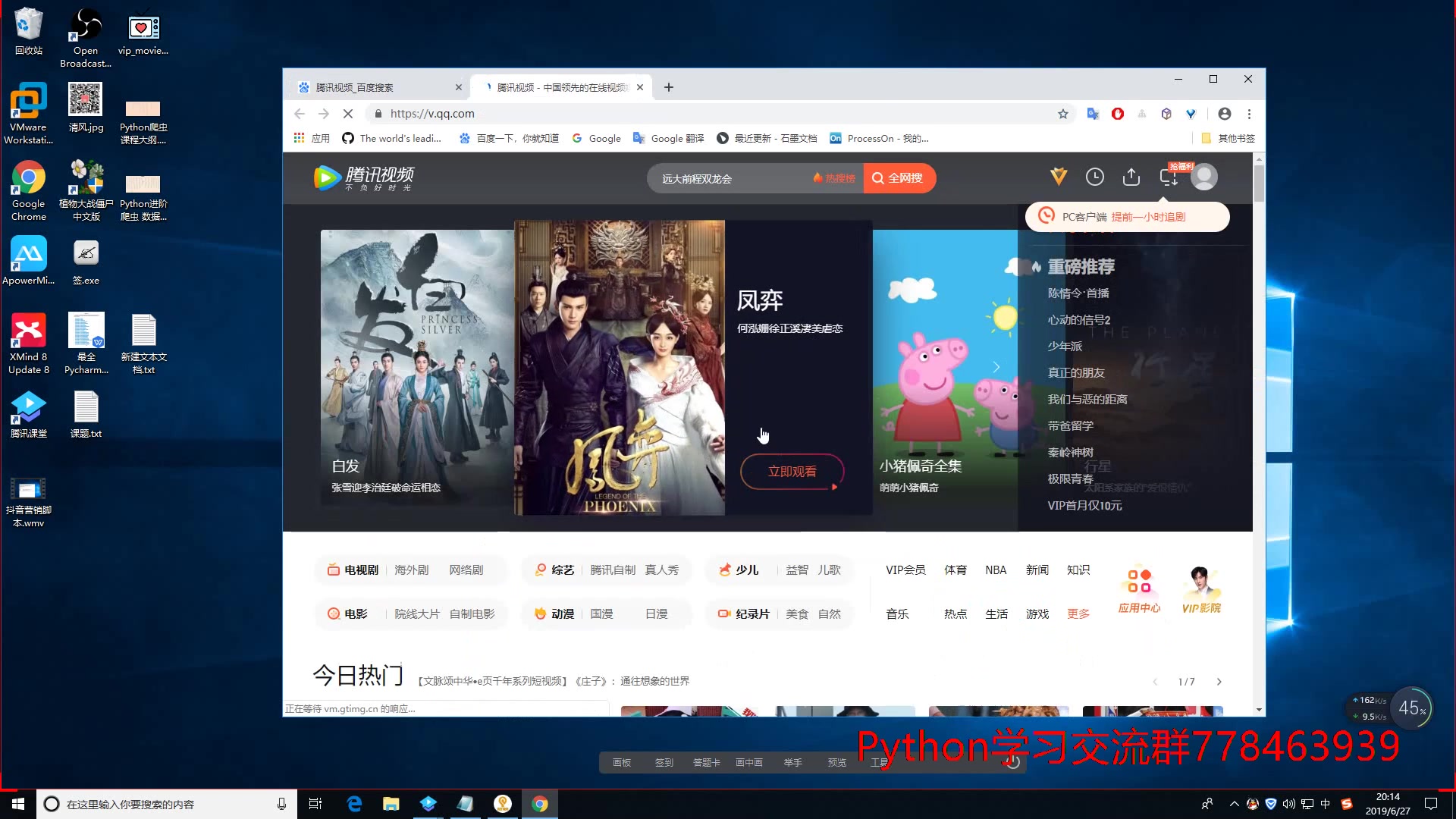Open 心动的信号2 recommendation
This screenshot has height=819, width=1456.
click(x=1079, y=320)
